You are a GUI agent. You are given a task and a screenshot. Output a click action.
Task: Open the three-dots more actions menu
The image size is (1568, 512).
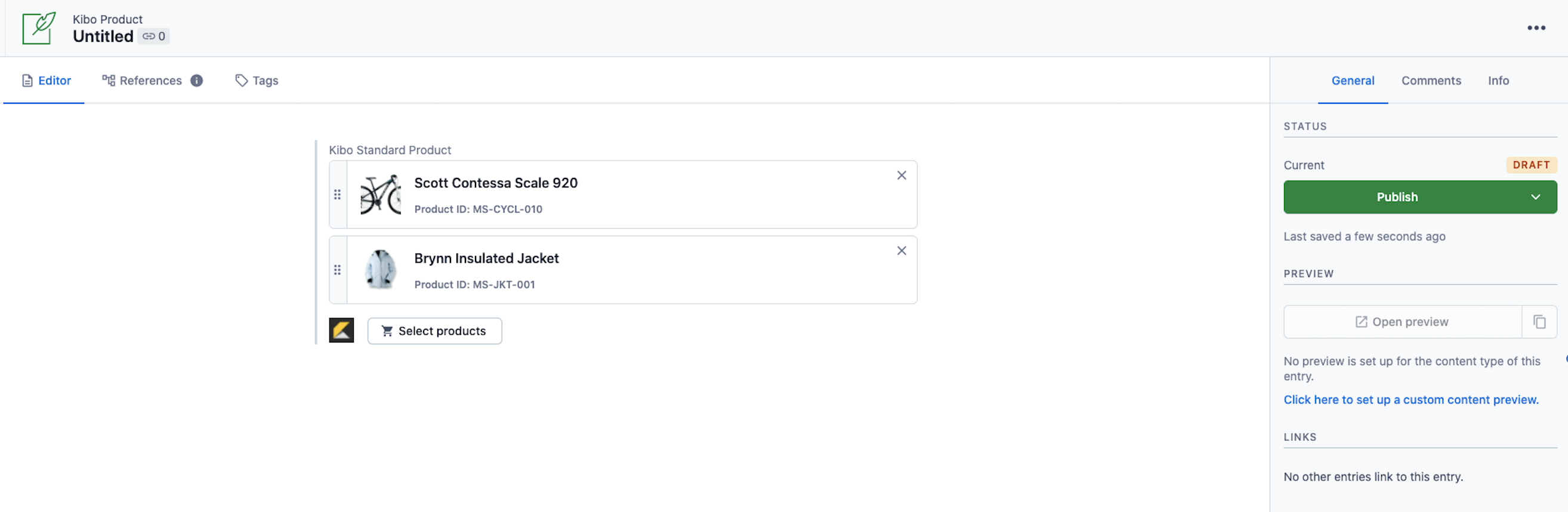click(x=1536, y=28)
